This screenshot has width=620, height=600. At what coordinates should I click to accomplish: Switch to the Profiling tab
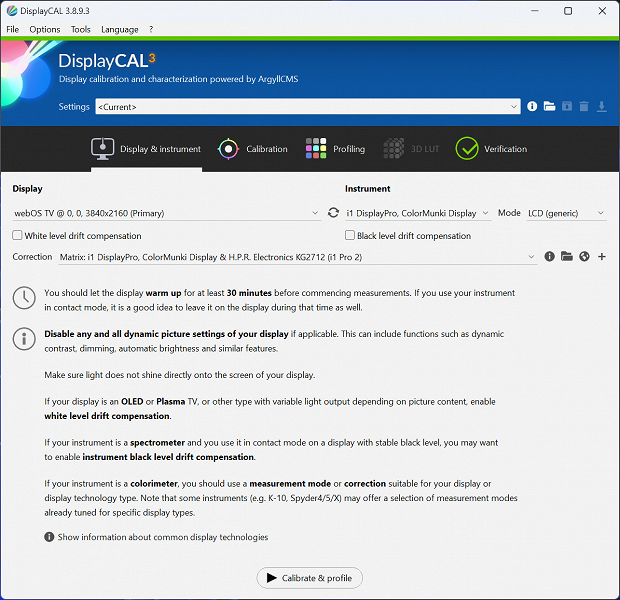pos(335,149)
